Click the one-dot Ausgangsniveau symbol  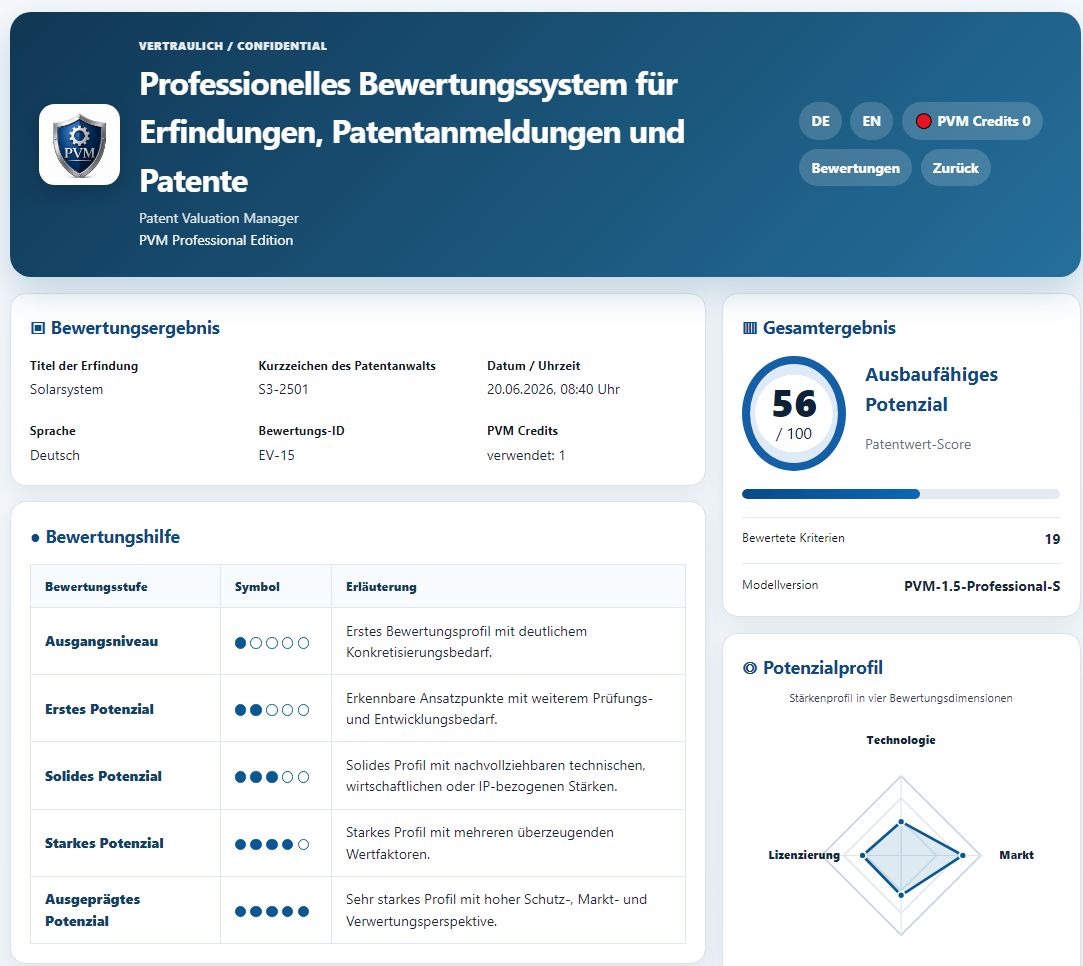point(272,643)
